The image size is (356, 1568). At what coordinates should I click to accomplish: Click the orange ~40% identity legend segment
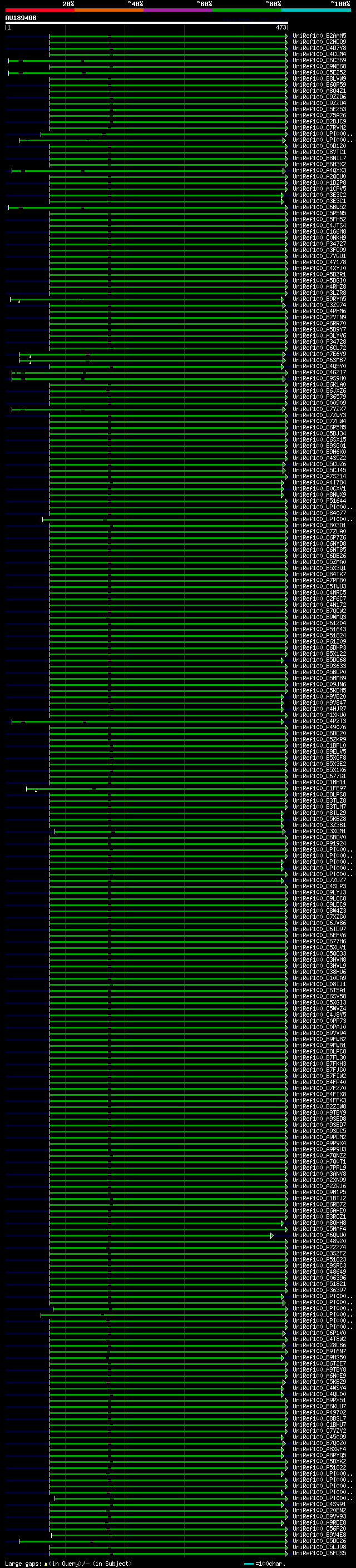click(109, 10)
